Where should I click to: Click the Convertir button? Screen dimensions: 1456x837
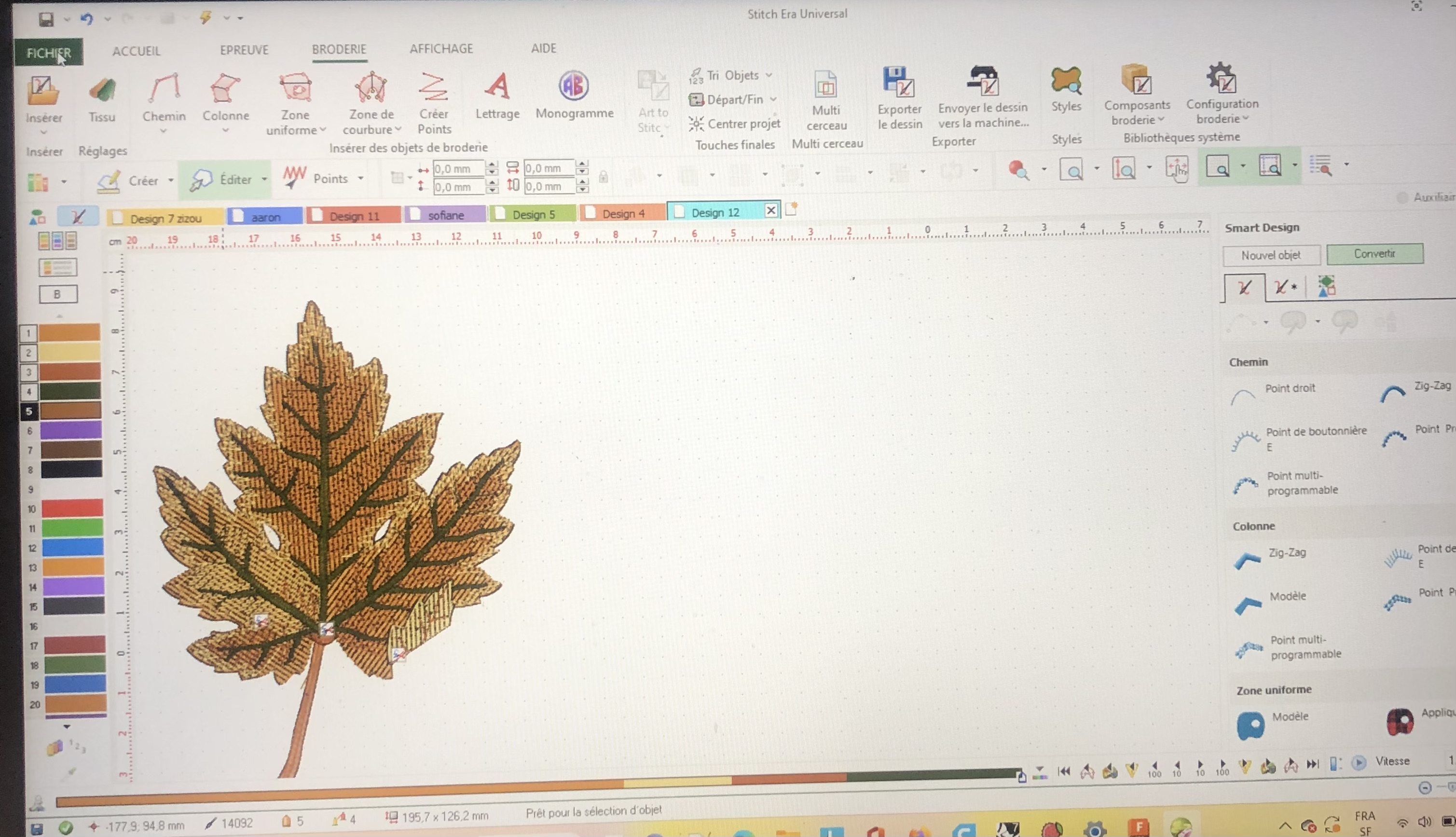pyautogui.click(x=1374, y=254)
